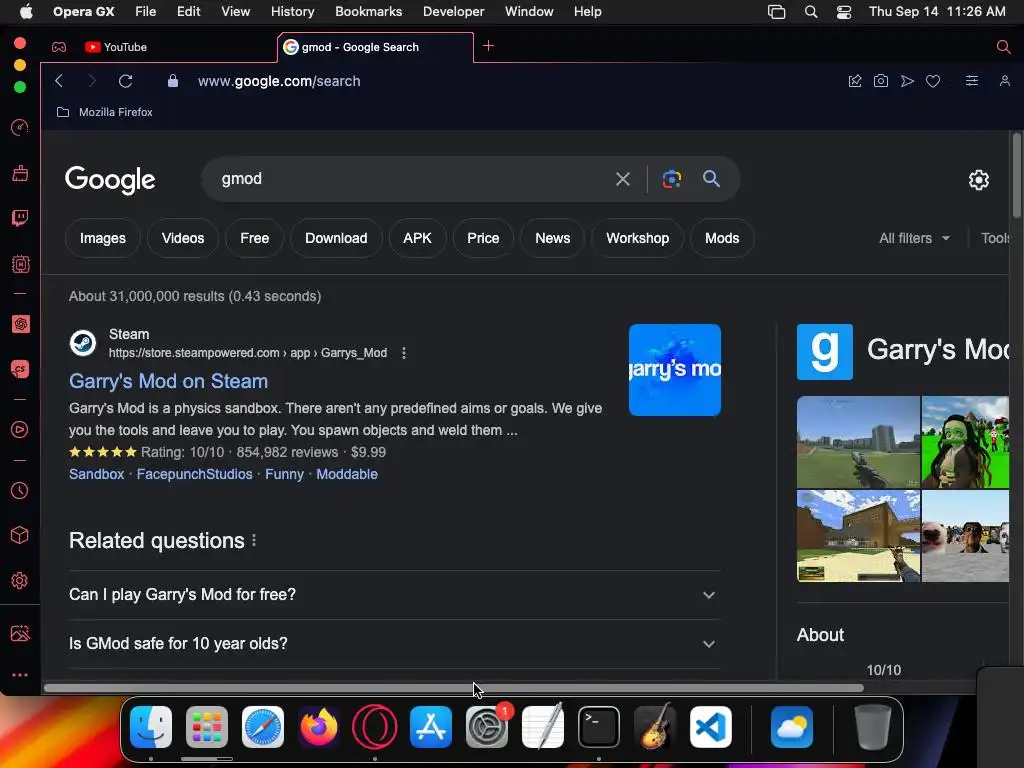Open the Funny tag link
Image resolution: width=1024 pixels, height=768 pixels.
pos(284,474)
